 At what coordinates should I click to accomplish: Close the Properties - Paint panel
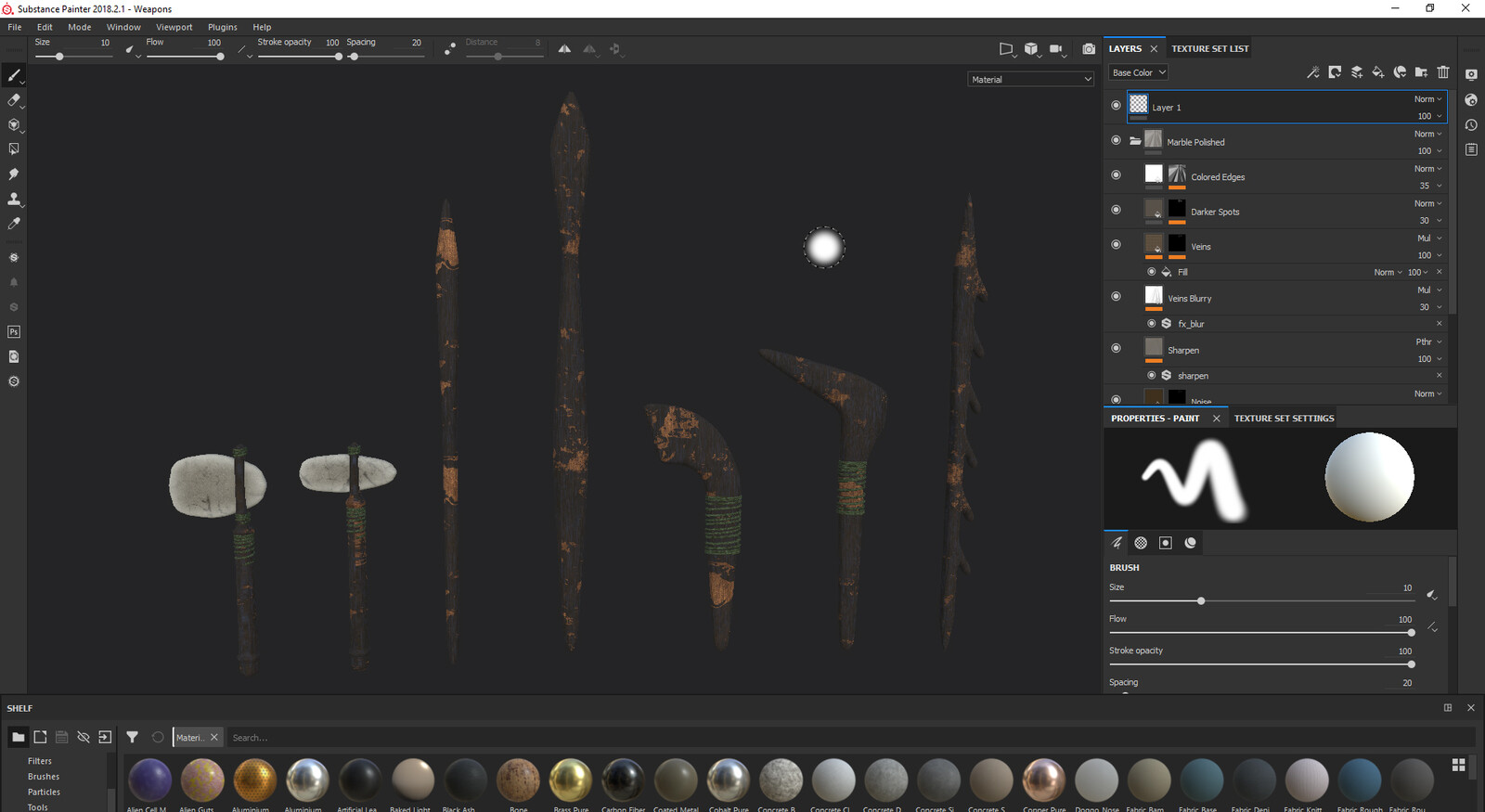(1216, 419)
